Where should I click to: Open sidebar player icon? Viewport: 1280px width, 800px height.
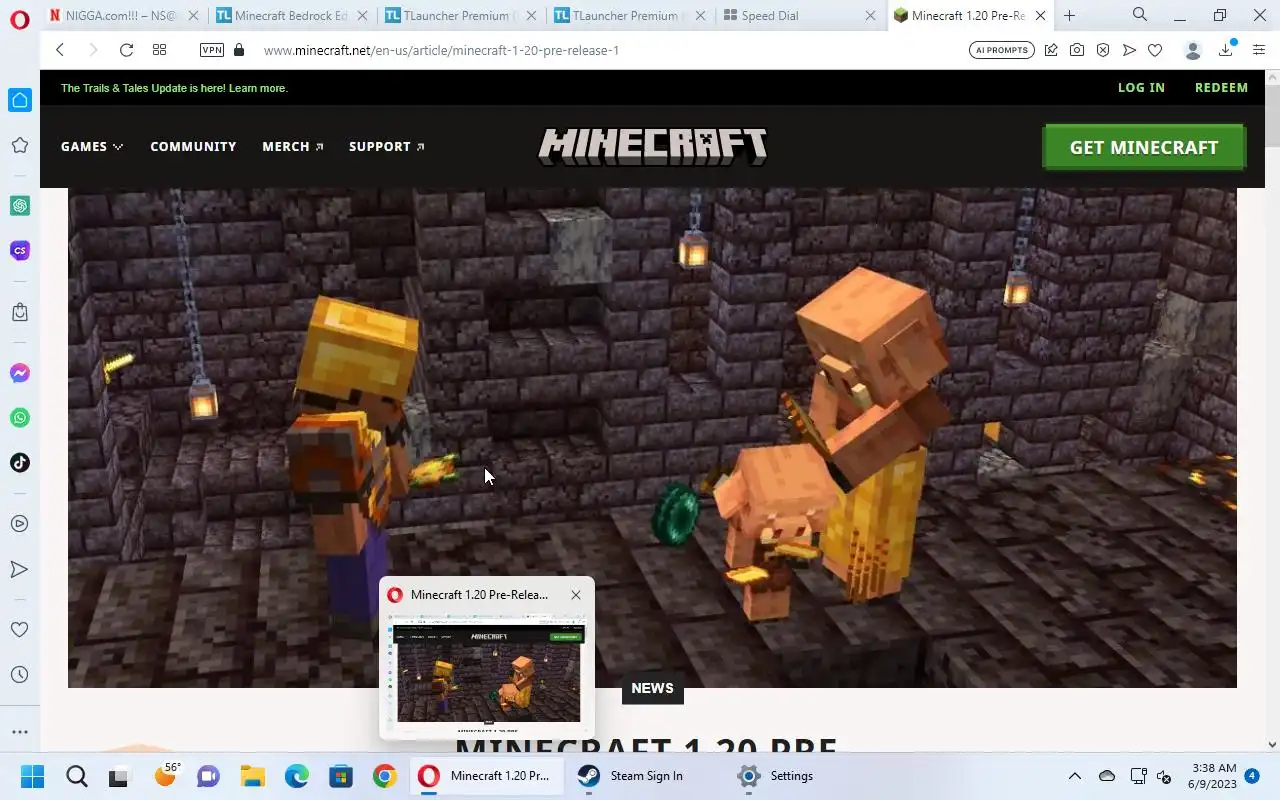20,524
